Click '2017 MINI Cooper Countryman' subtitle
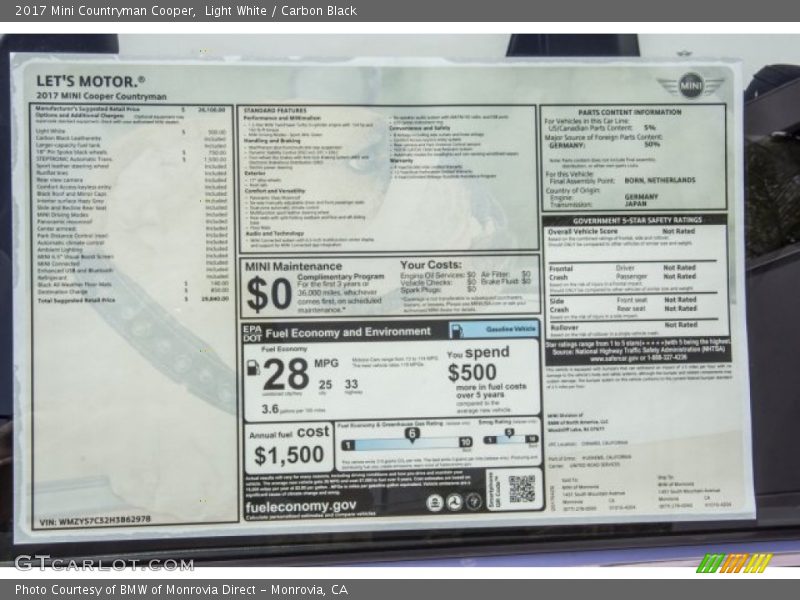The width and height of the screenshot is (800, 600). (x=101, y=96)
